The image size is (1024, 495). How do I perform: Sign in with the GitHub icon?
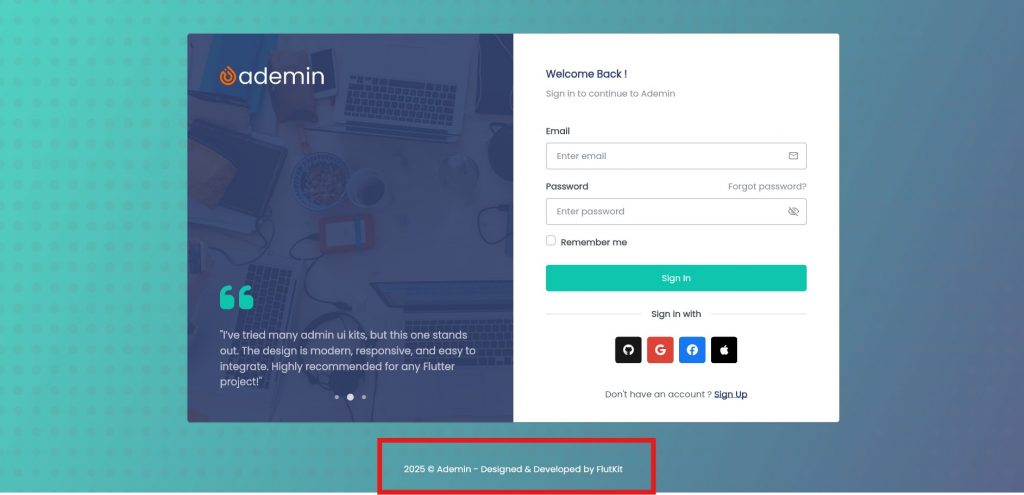coord(628,350)
